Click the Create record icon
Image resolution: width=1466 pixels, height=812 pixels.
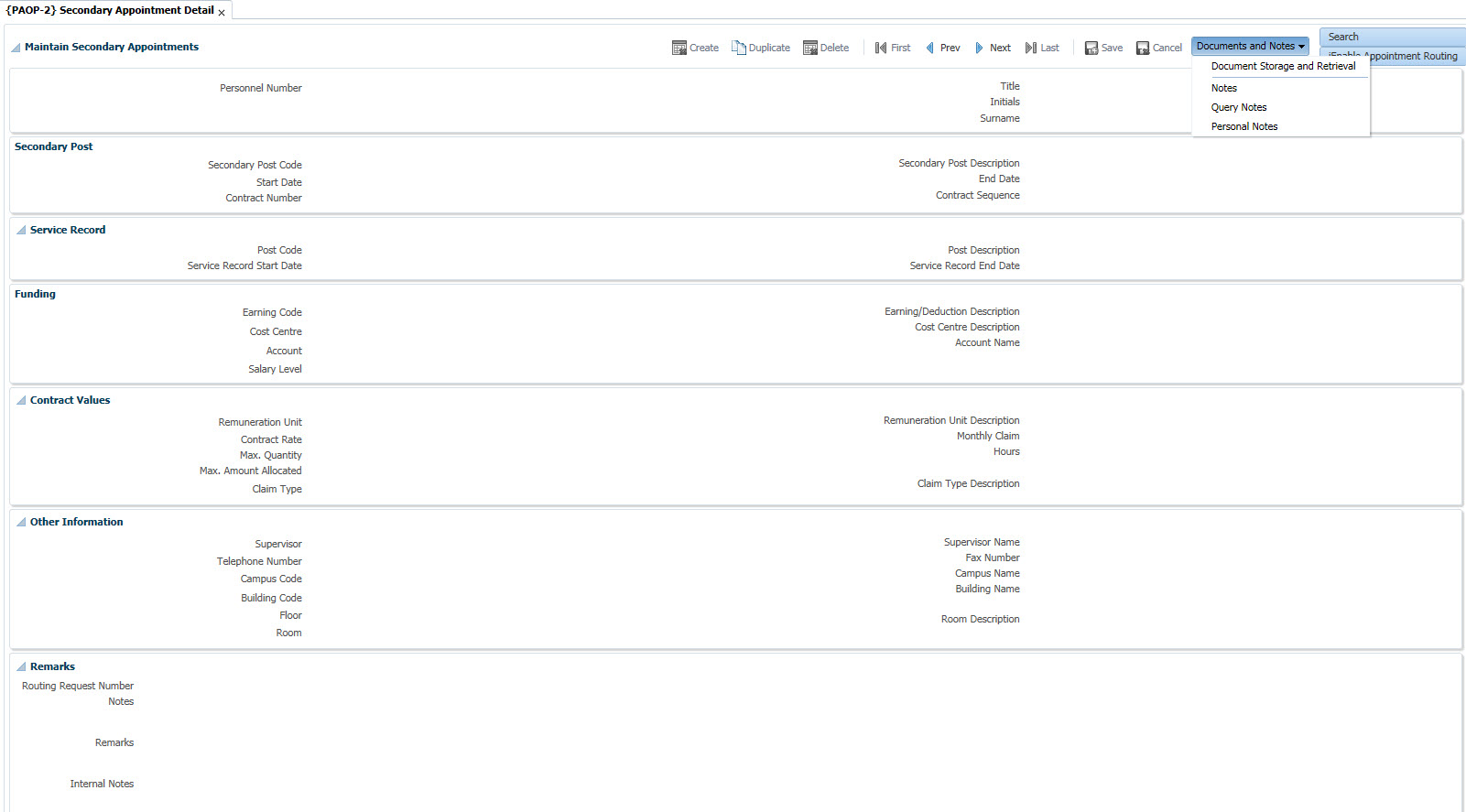click(679, 48)
